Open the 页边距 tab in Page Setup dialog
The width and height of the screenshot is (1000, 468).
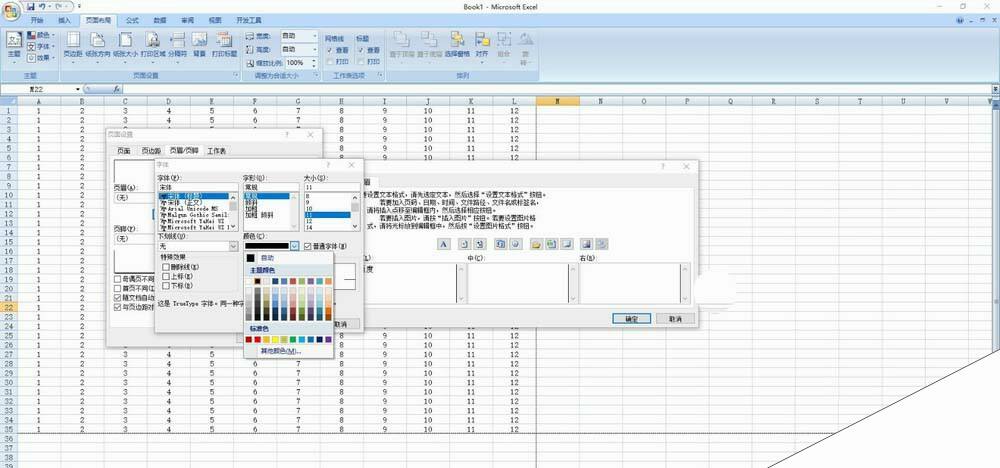[151, 151]
